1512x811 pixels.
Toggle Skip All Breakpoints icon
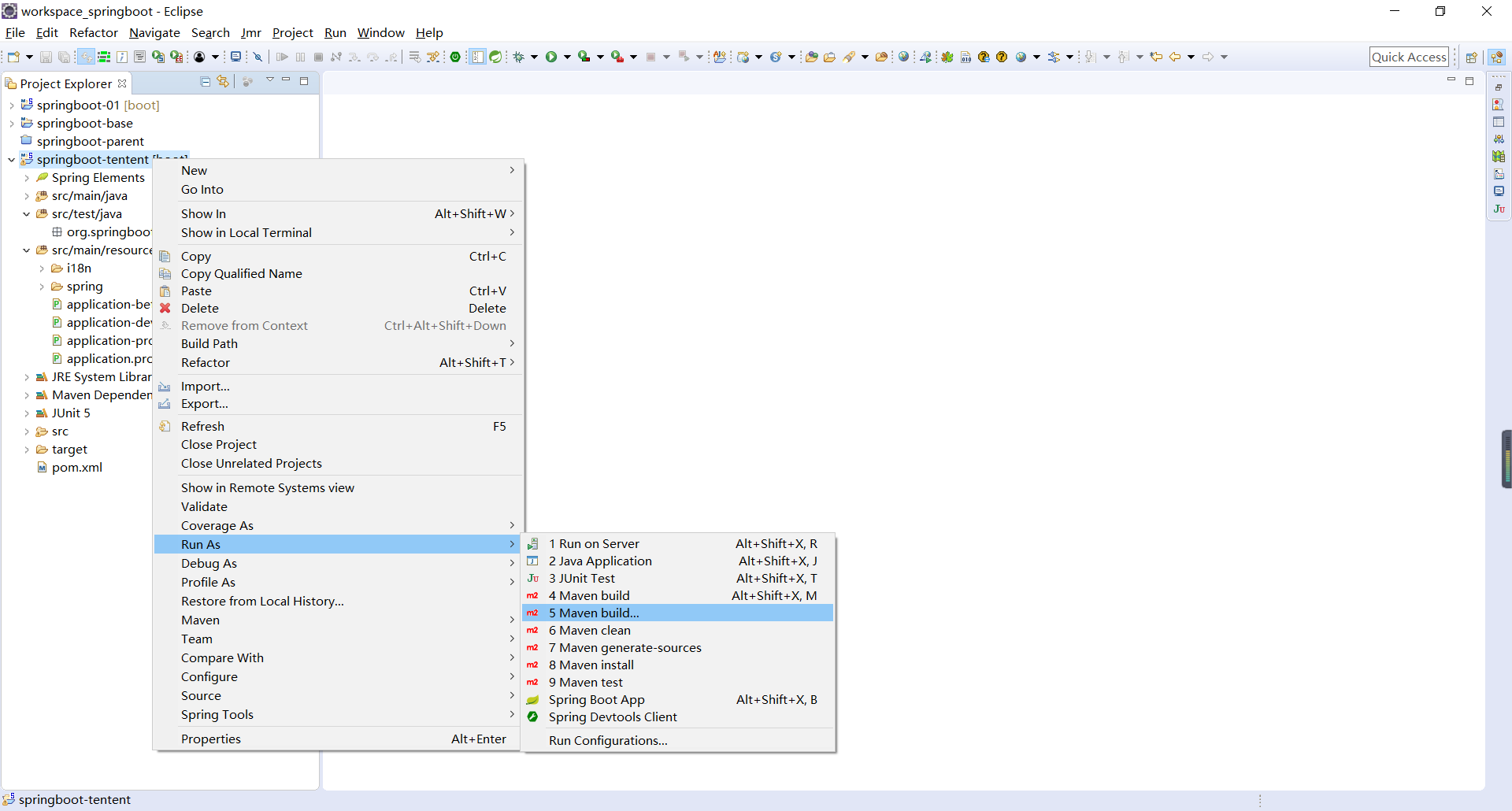[257, 57]
